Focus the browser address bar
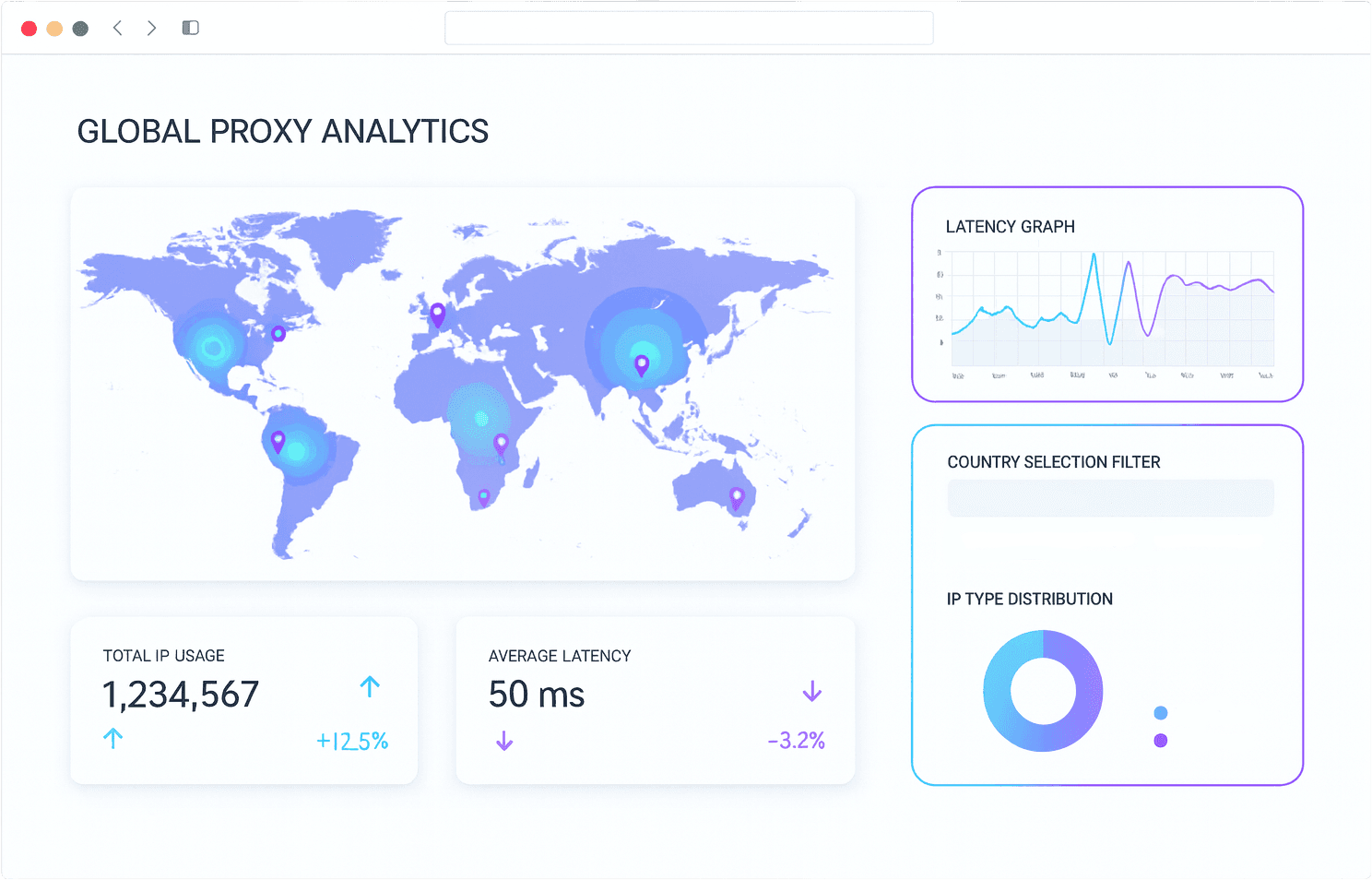Image resolution: width=1372 pixels, height=880 pixels. (x=689, y=28)
